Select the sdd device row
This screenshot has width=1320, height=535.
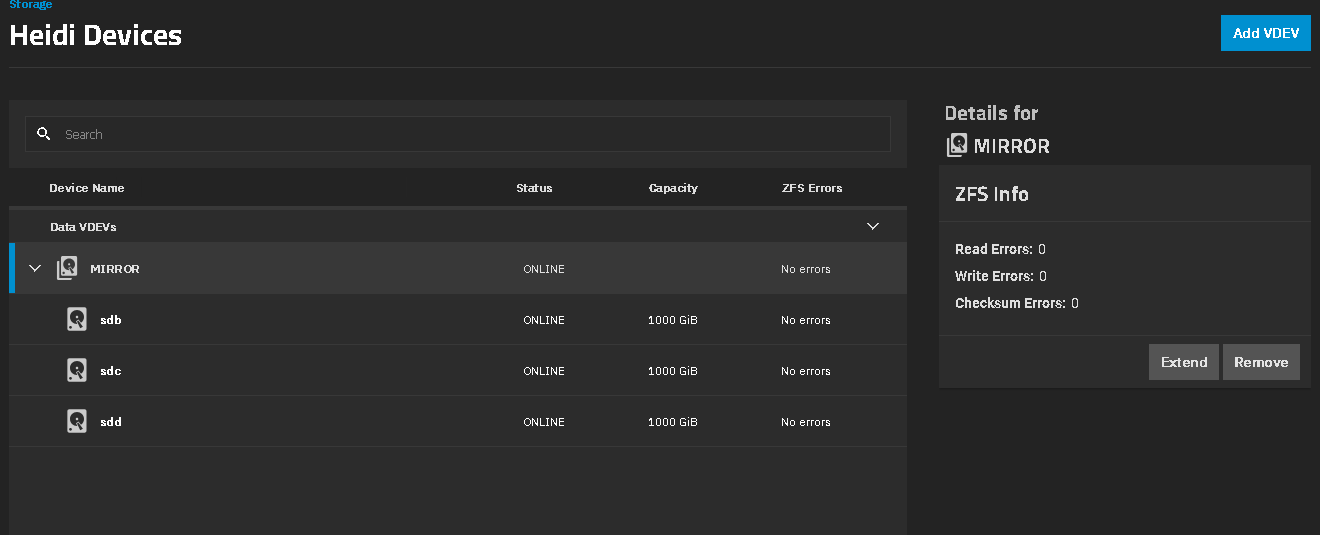point(458,421)
